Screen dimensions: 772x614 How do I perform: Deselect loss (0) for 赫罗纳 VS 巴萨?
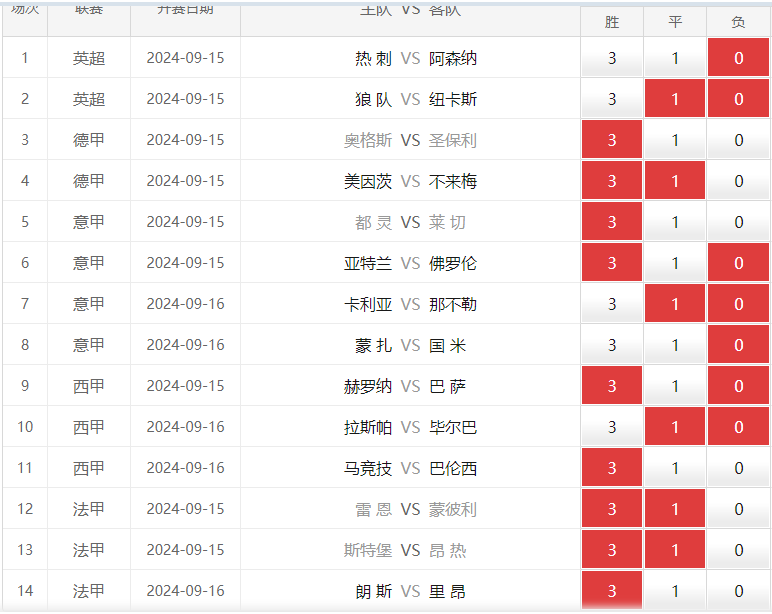738,386
